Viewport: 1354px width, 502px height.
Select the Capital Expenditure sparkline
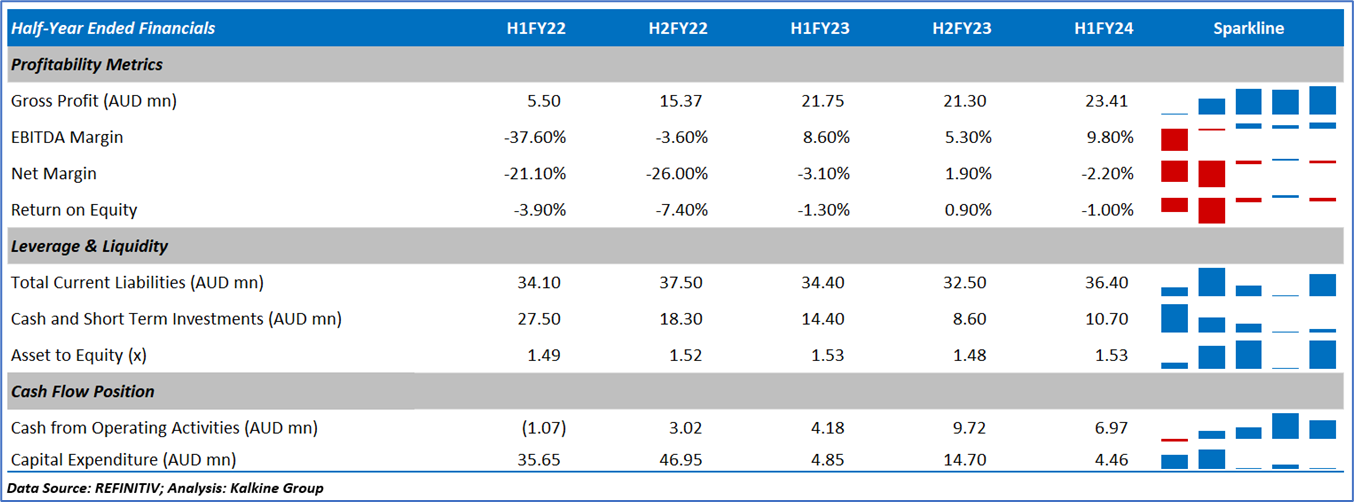click(1249, 458)
